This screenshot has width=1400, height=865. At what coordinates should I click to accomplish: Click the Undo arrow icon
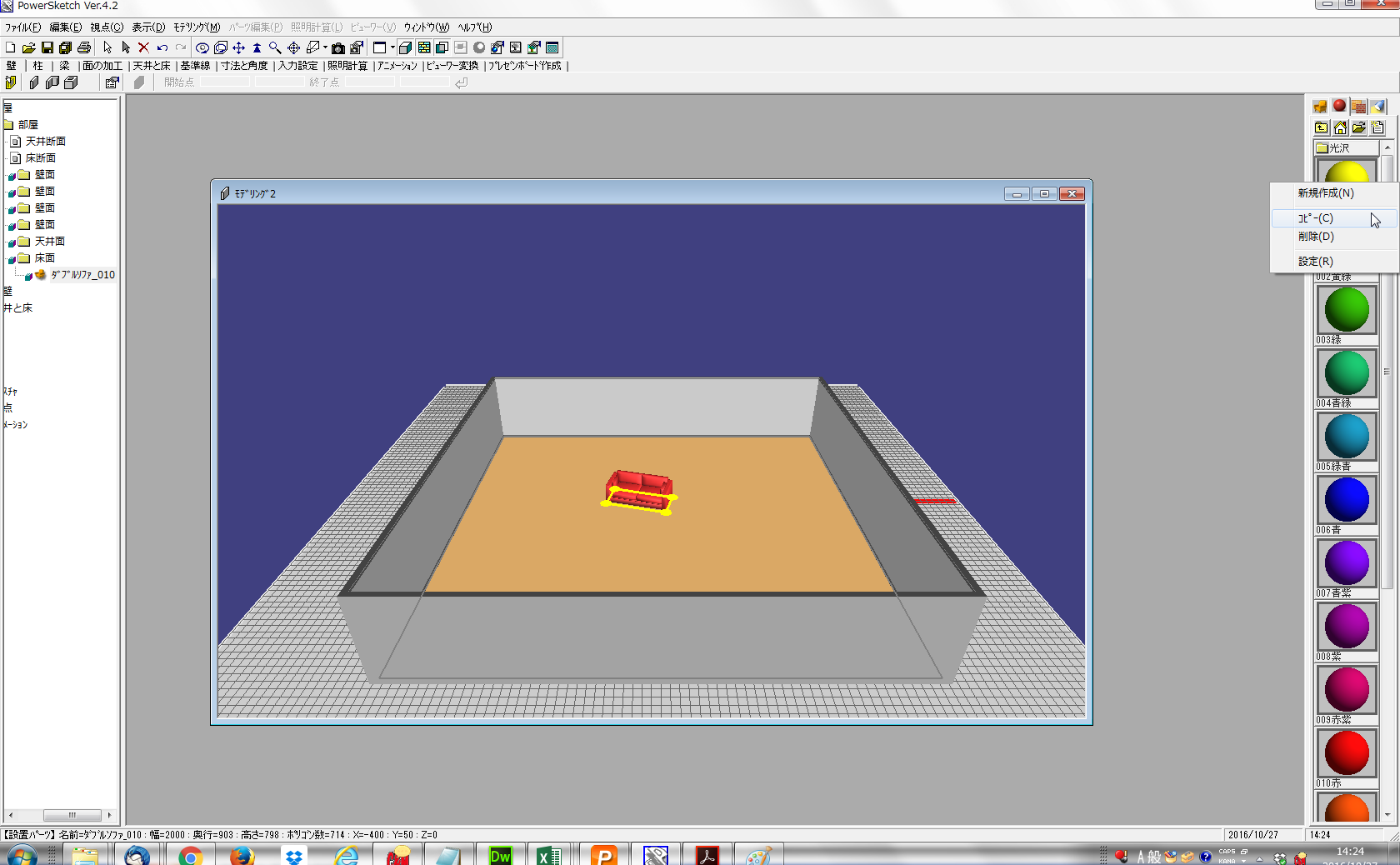(x=162, y=48)
